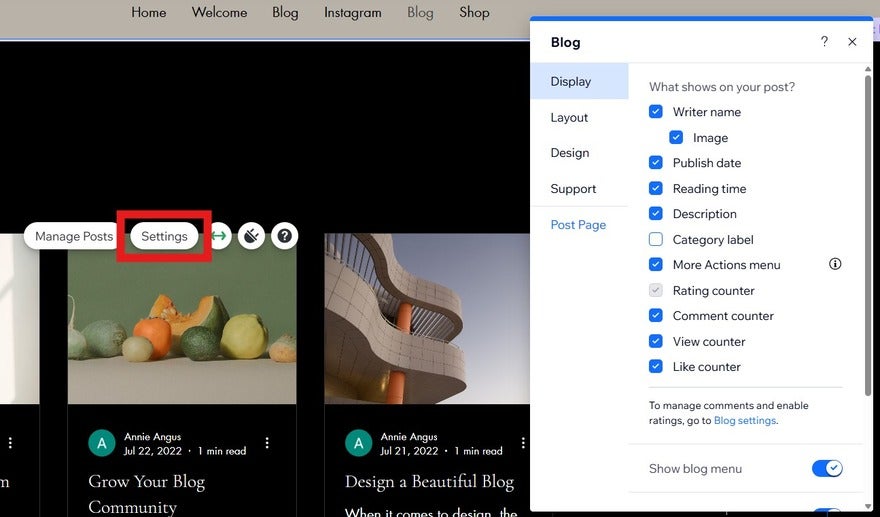The width and height of the screenshot is (880, 517).
Task: Uncheck the Like counter checkbox
Action: pos(656,367)
